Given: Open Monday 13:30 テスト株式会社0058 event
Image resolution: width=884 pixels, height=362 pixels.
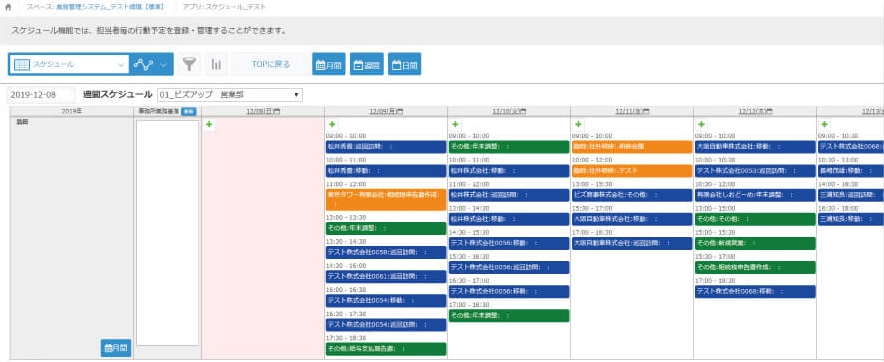Looking at the screenshot, I should pyautogui.click(x=386, y=253).
